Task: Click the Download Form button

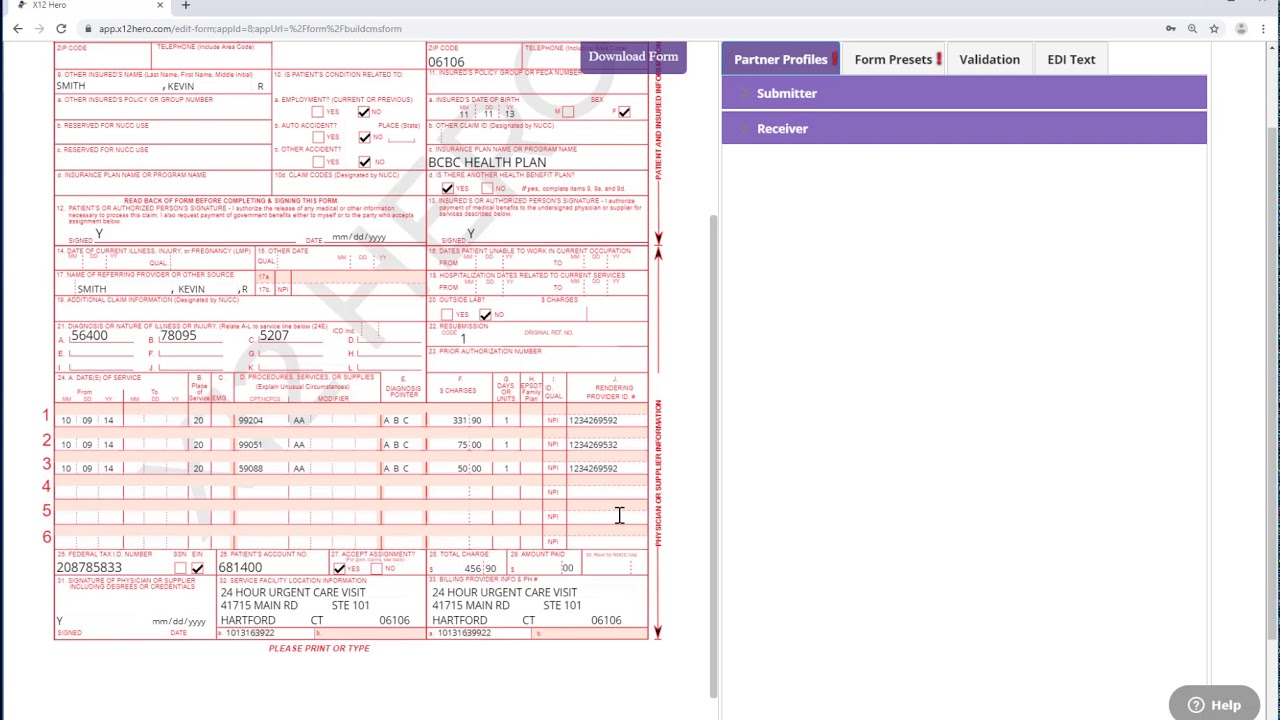Action: pos(633,56)
